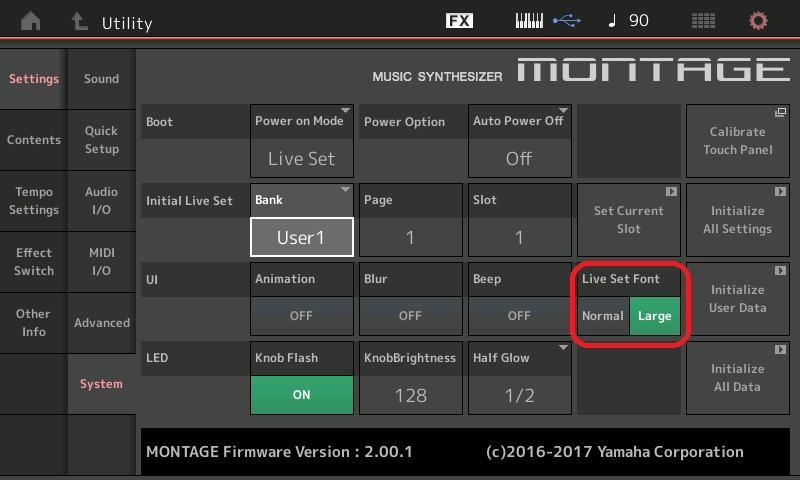Screen dimensions: 800x480
Task: Open the MIDI I/O tab
Action: pos(101,262)
